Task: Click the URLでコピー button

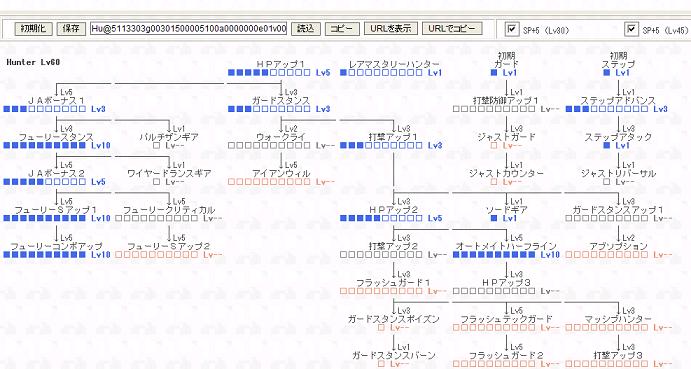Action: pyautogui.click(x=452, y=29)
